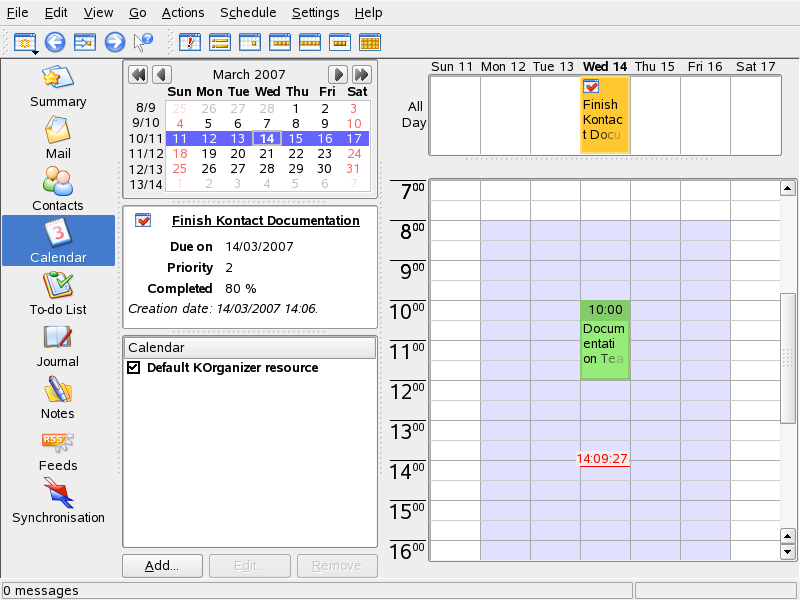Switch to the full Week view icon
Image resolution: width=800 pixels, height=600 pixels.
point(310,42)
